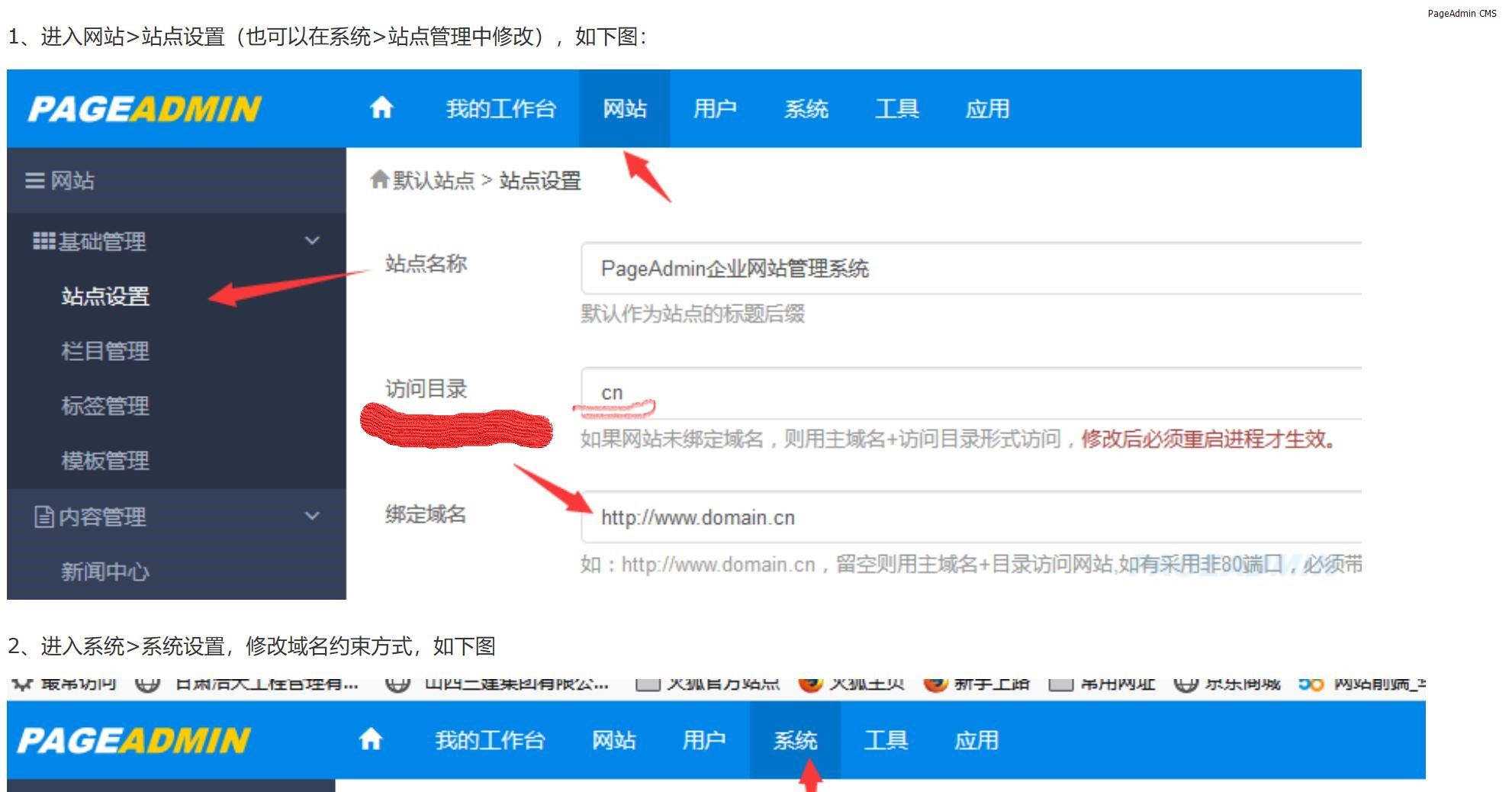Open 应用 menu in step 1 navbar

988,109
